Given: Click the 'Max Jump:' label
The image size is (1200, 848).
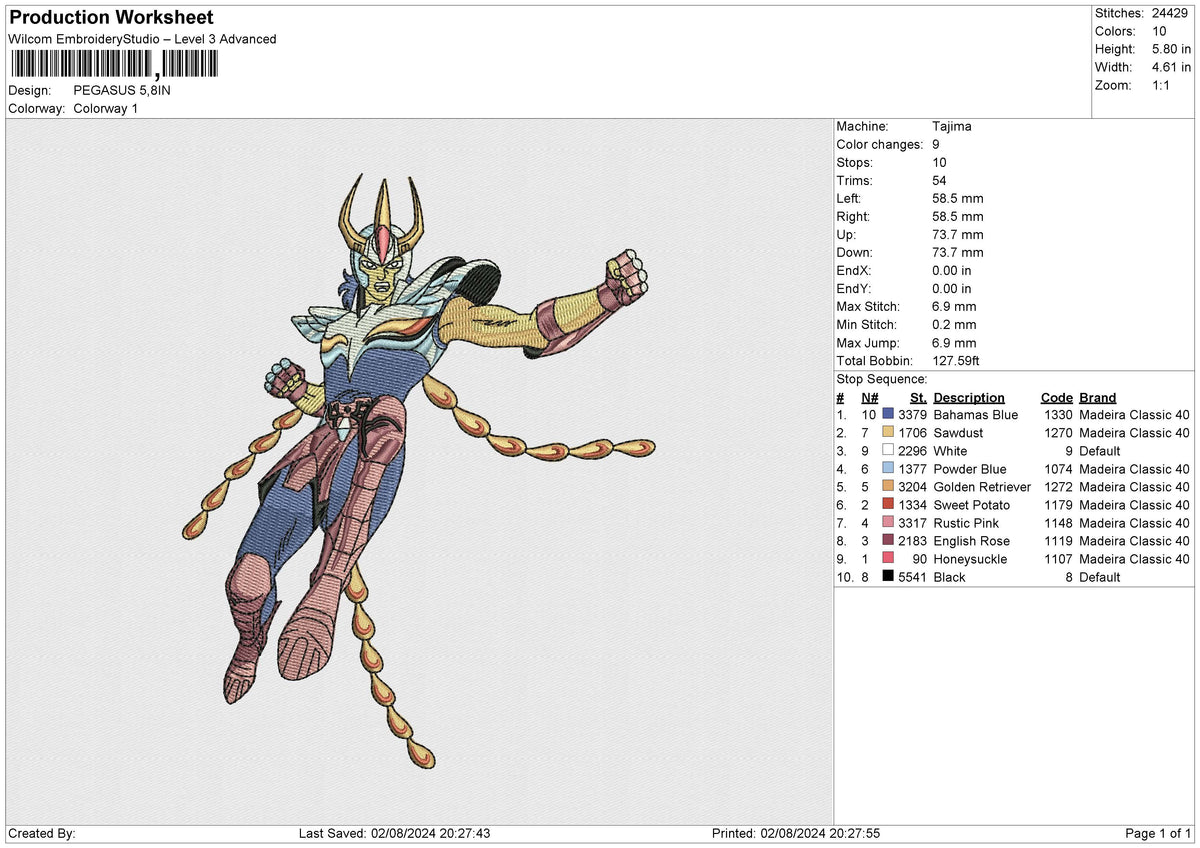Looking at the screenshot, I should click(867, 343).
